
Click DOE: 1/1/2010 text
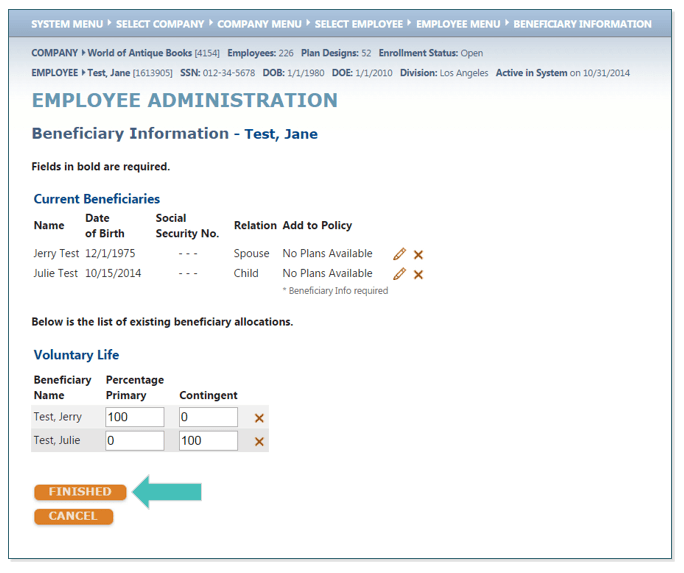(x=362, y=73)
